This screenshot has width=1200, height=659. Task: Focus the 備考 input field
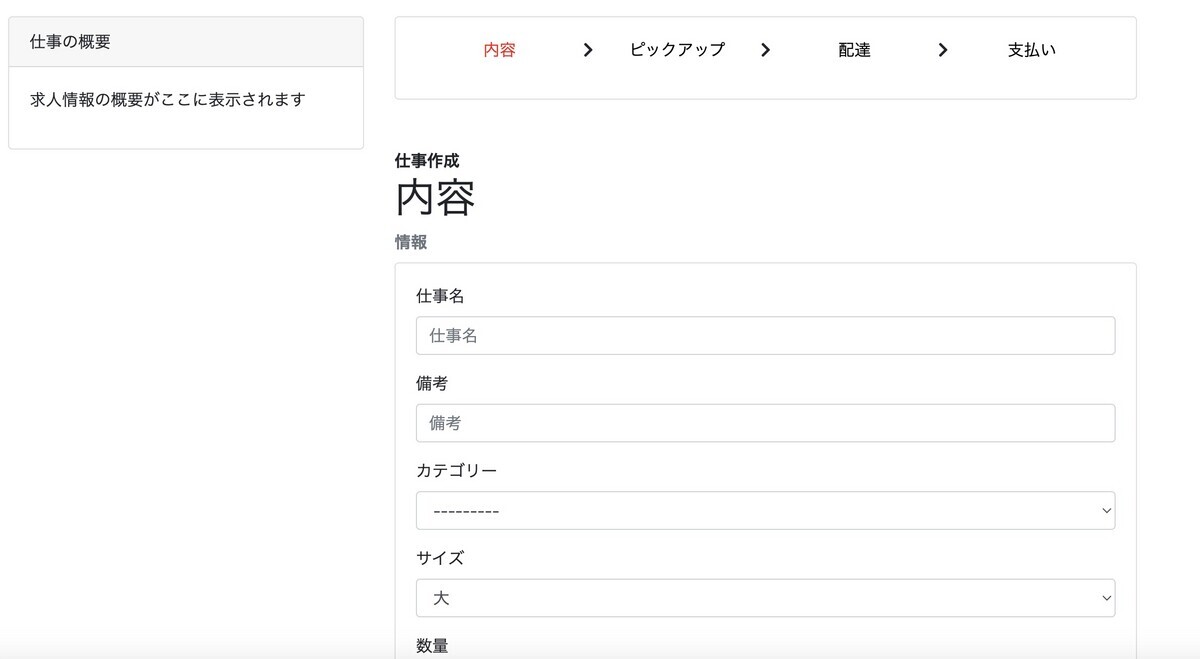pyautogui.click(x=765, y=423)
